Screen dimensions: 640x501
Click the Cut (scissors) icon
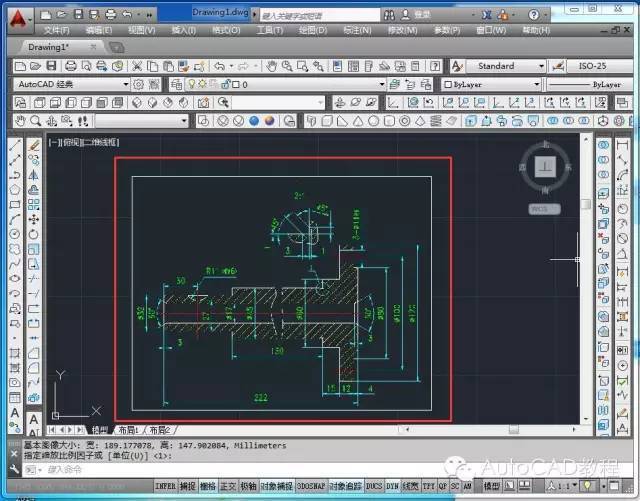click(137, 66)
